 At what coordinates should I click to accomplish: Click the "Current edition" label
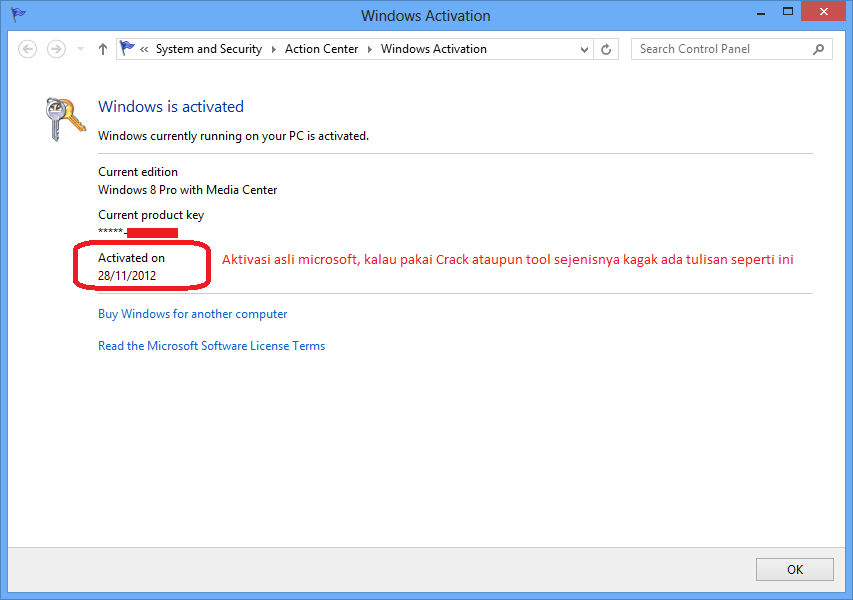tap(138, 172)
